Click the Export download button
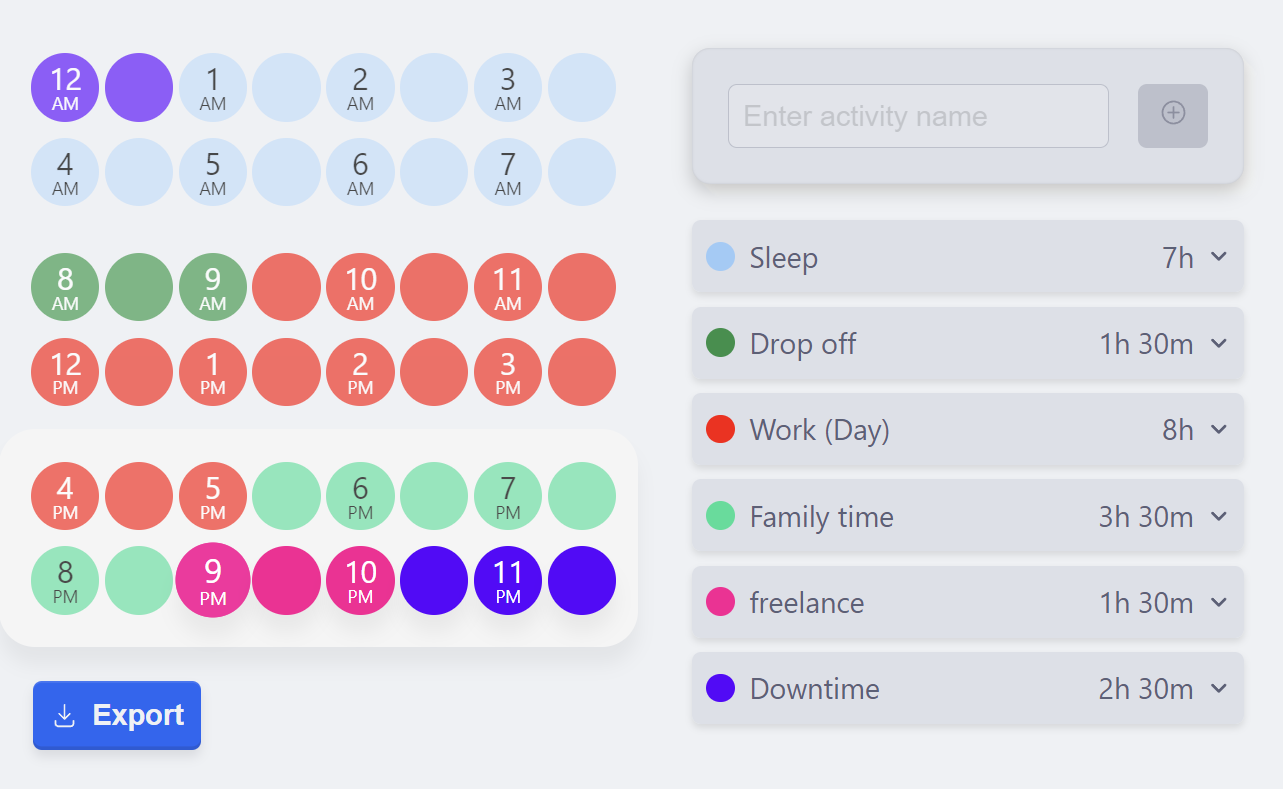Image resolution: width=1283 pixels, height=789 pixels. [117, 715]
